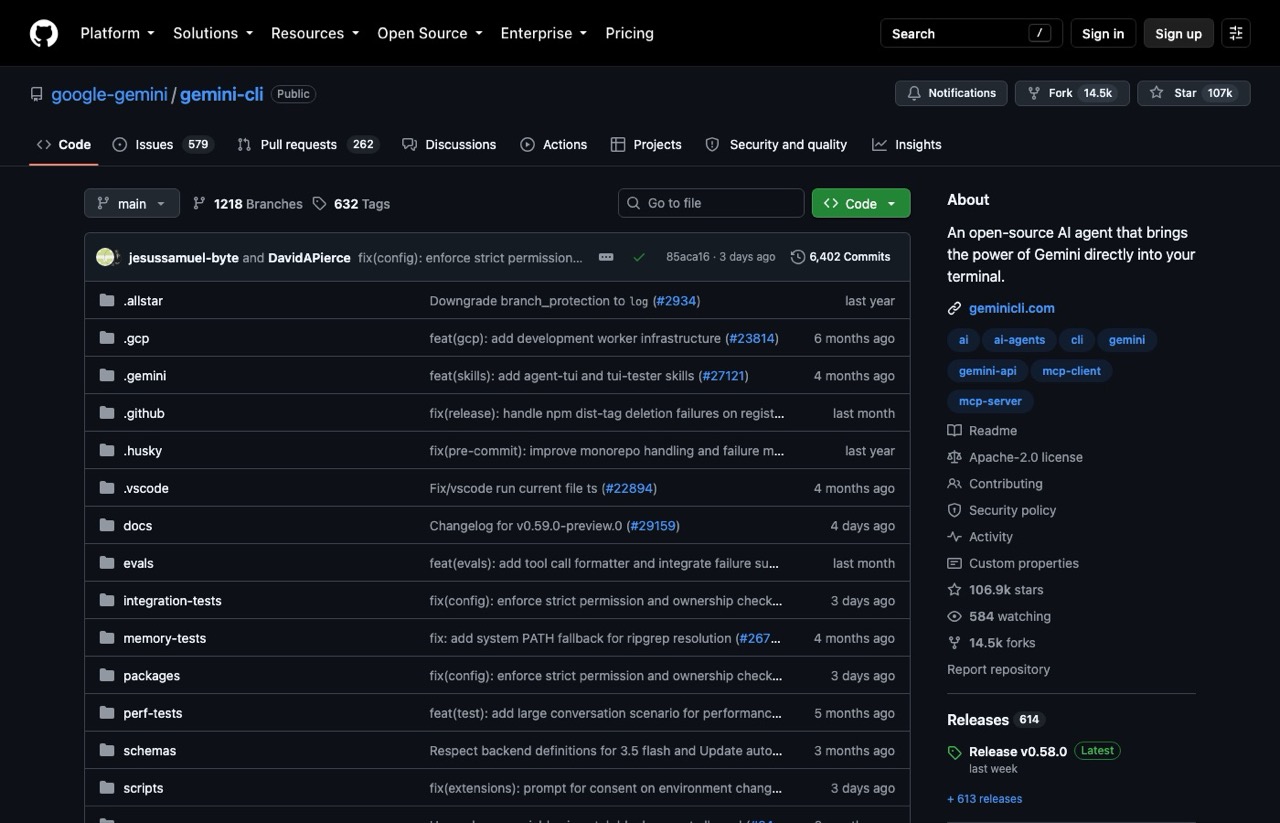Click the folder icon for .allstar
Screen dimensions: 1280x823
point(107,301)
